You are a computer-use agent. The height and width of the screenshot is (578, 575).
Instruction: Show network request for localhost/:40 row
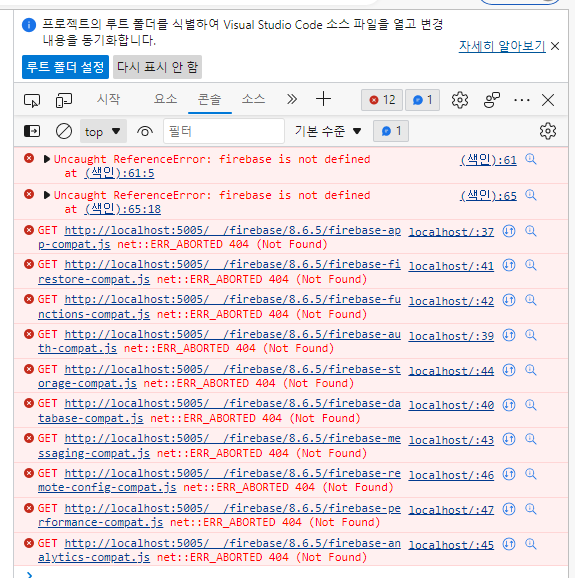[x=509, y=405]
